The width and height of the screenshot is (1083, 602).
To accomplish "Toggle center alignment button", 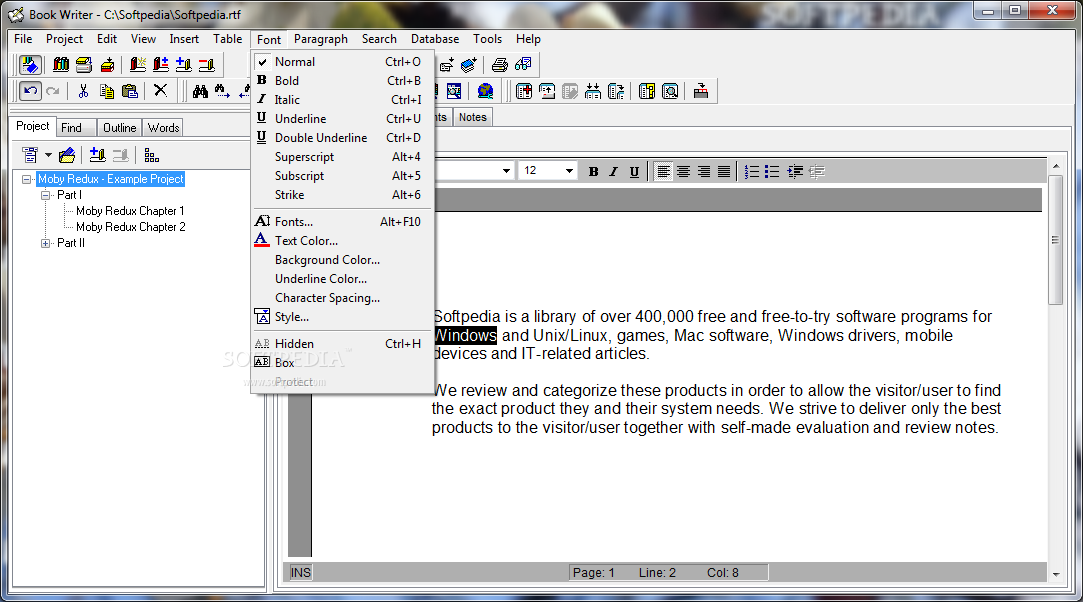I will (x=683, y=171).
